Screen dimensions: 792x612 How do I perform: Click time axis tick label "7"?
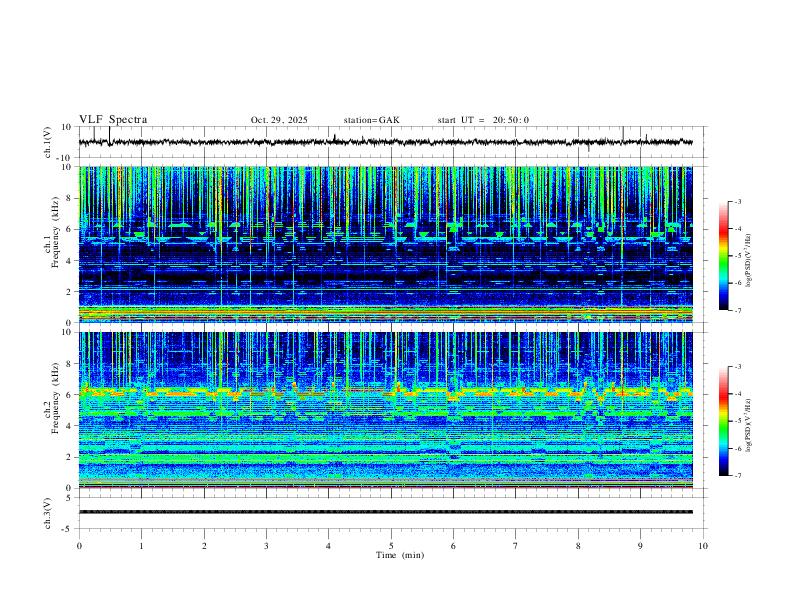click(515, 546)
